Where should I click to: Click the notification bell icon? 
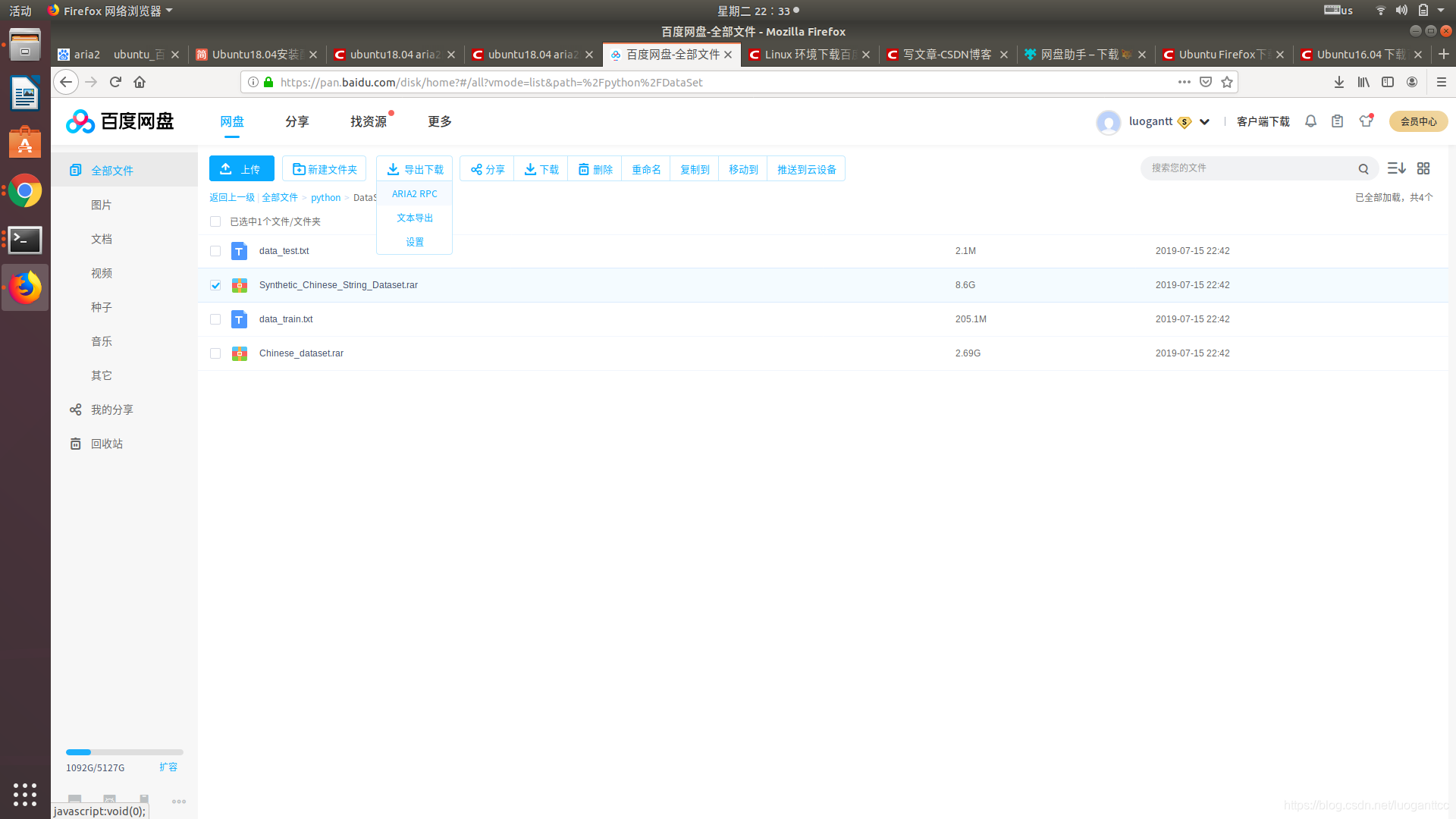[x=1310, y=121]
